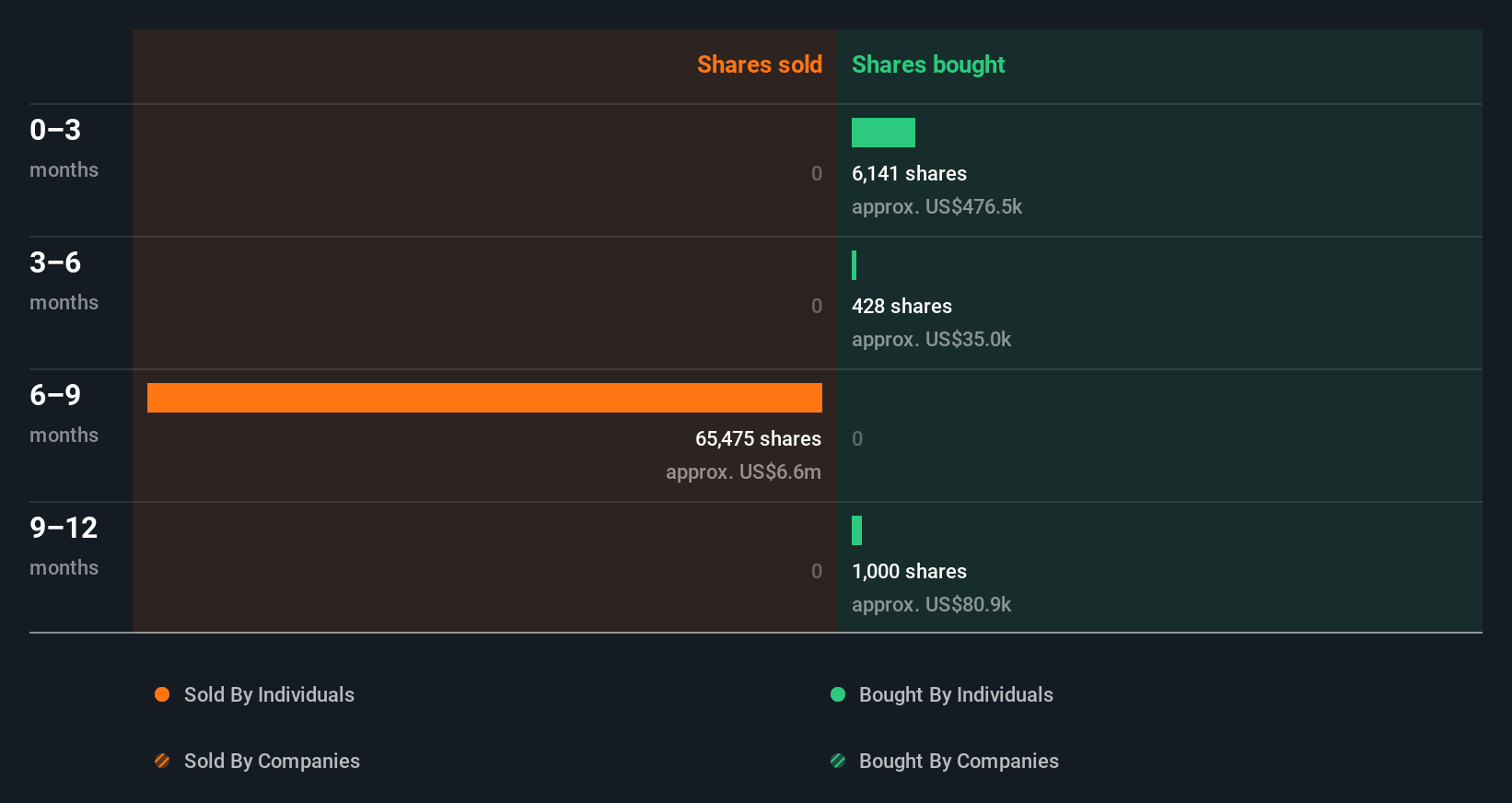This screenshot has height=803, width=1512.
Task: Click the 6,141 shares value
Action: coord(909,174)
